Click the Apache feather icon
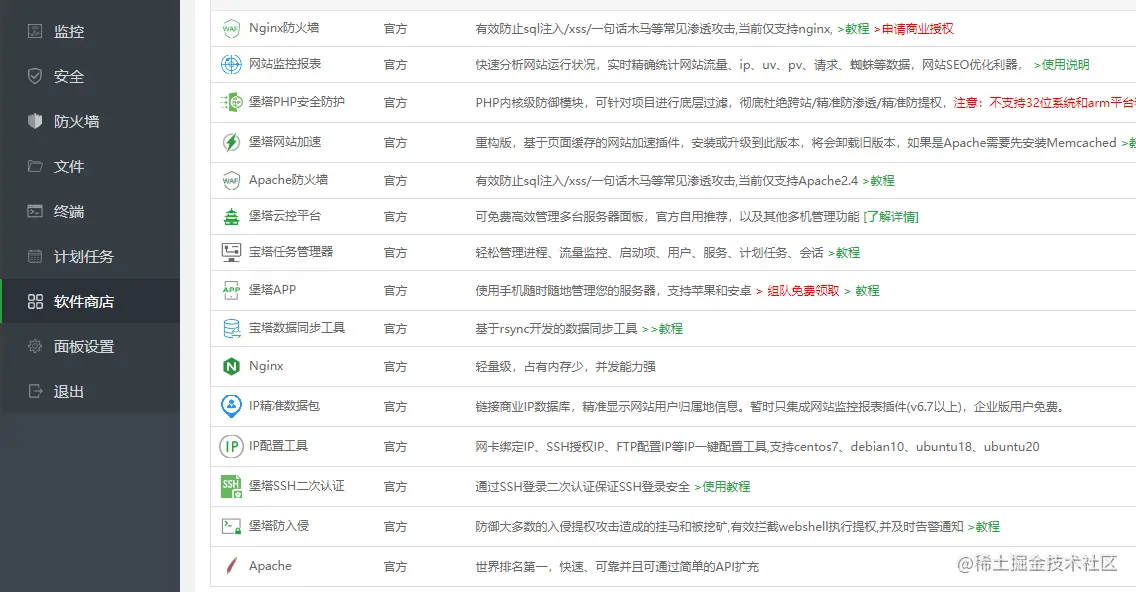1136x592 pixels. (231, 566)
